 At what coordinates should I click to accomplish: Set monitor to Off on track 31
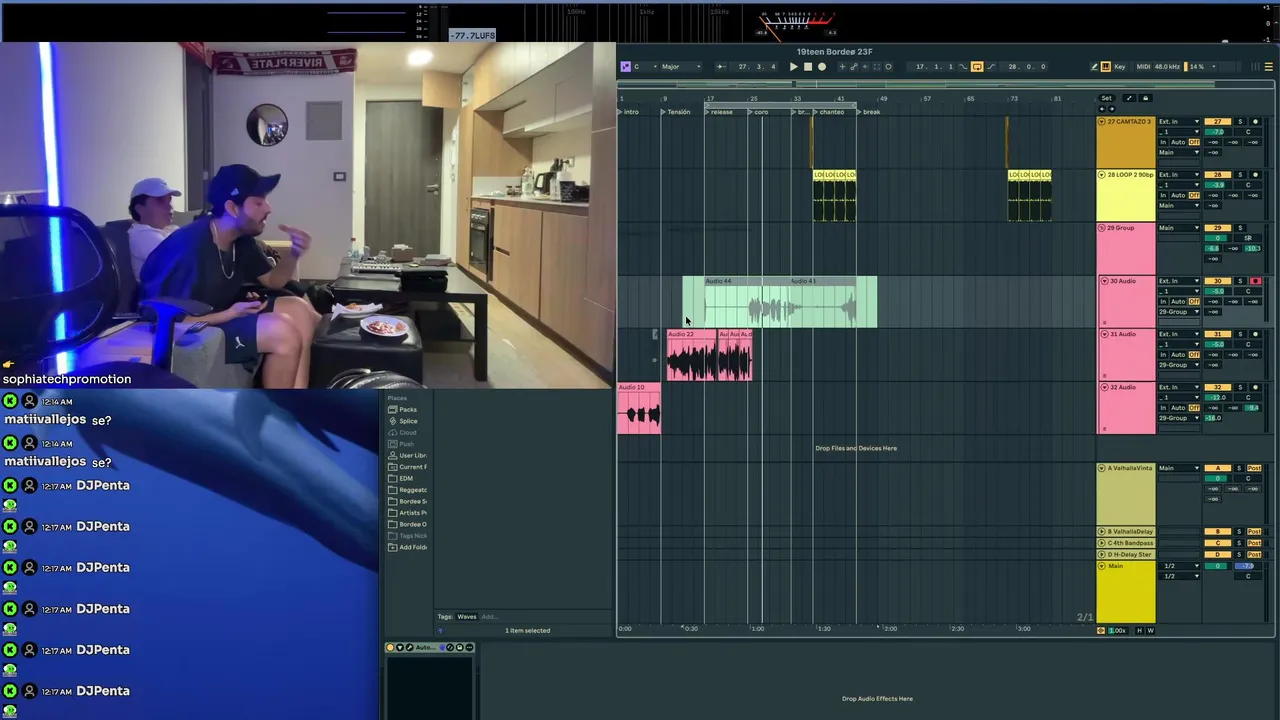1194,354
